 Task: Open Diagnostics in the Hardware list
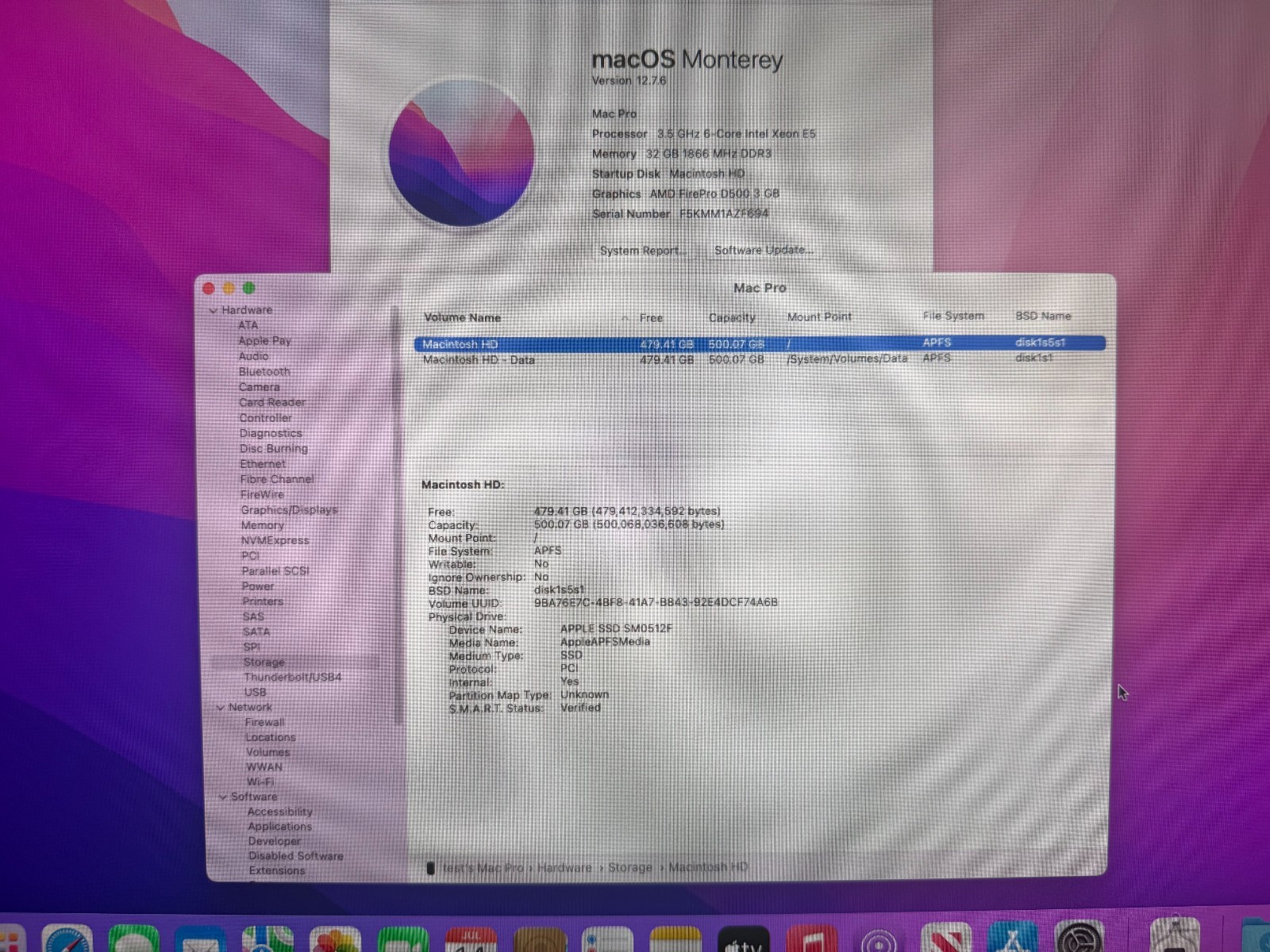click(x=271, y=433)
